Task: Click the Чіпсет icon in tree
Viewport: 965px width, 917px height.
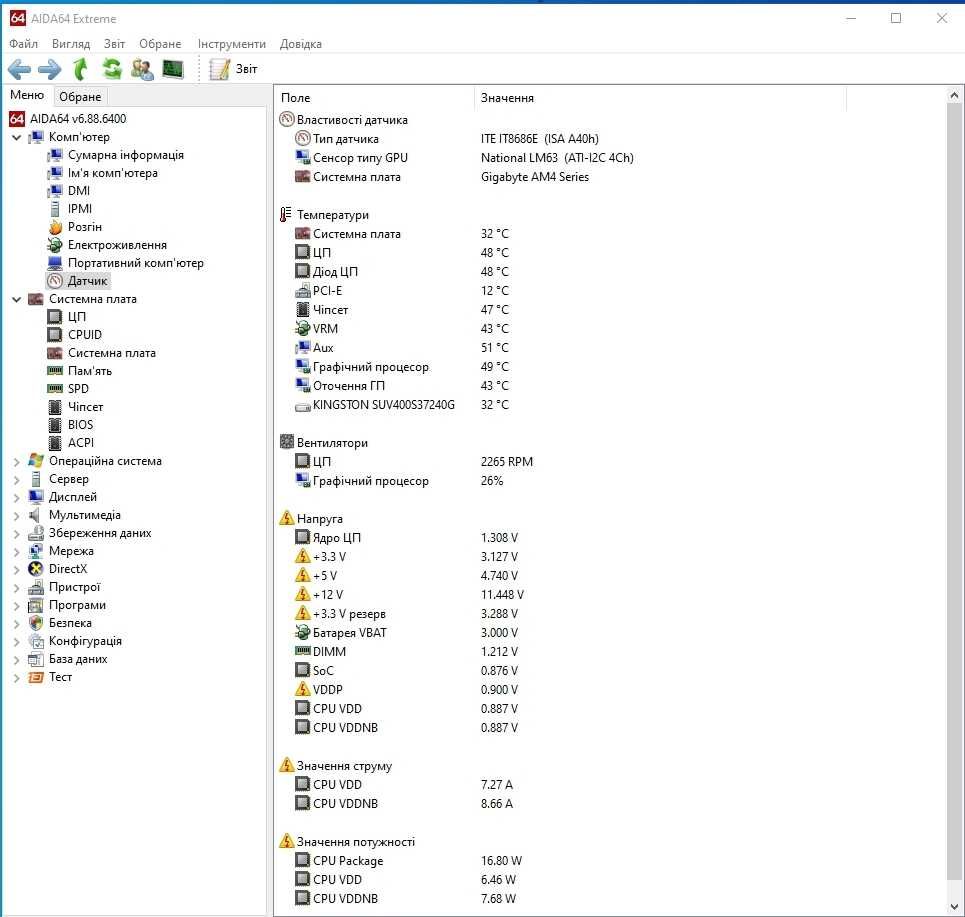Action: point(55,407)
